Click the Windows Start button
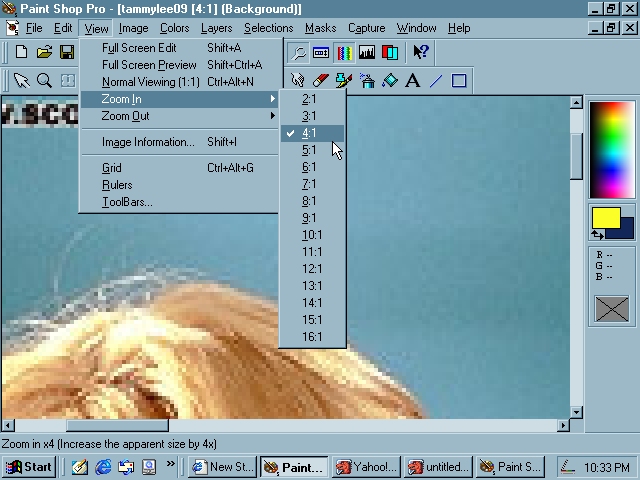 [29, 466]
